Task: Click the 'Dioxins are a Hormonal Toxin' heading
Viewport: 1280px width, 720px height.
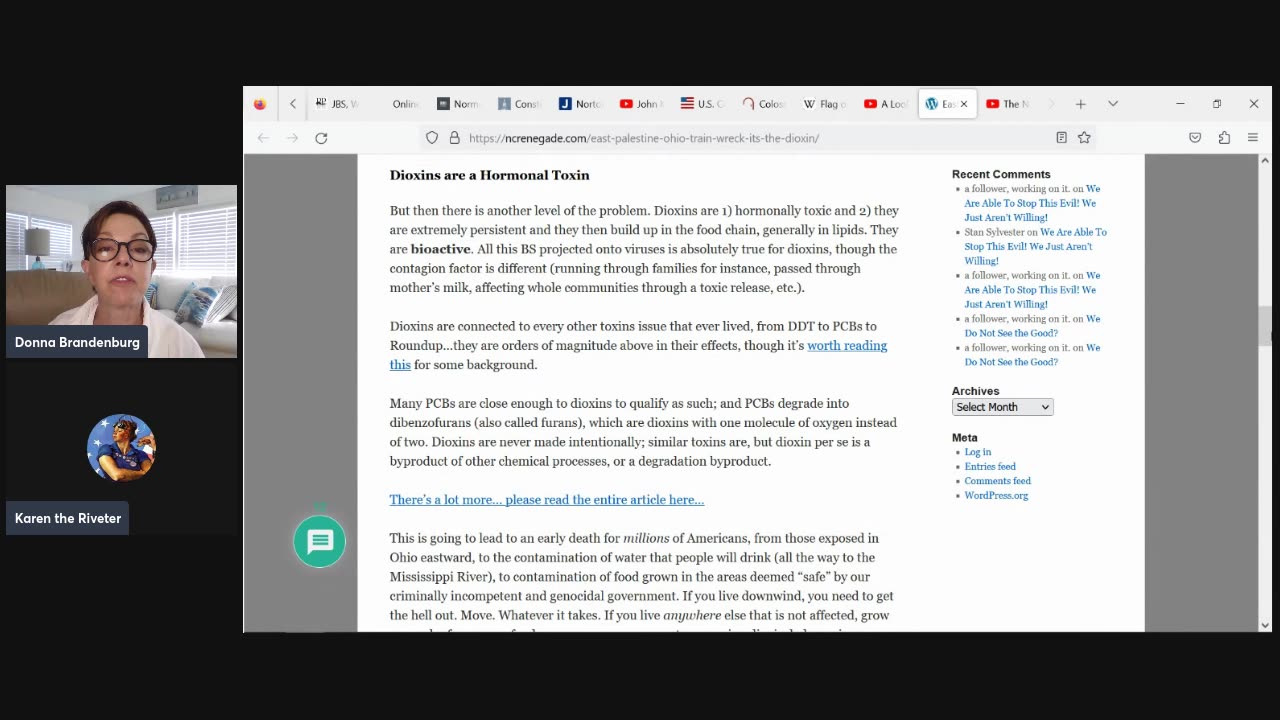Action: click(489, 175)
